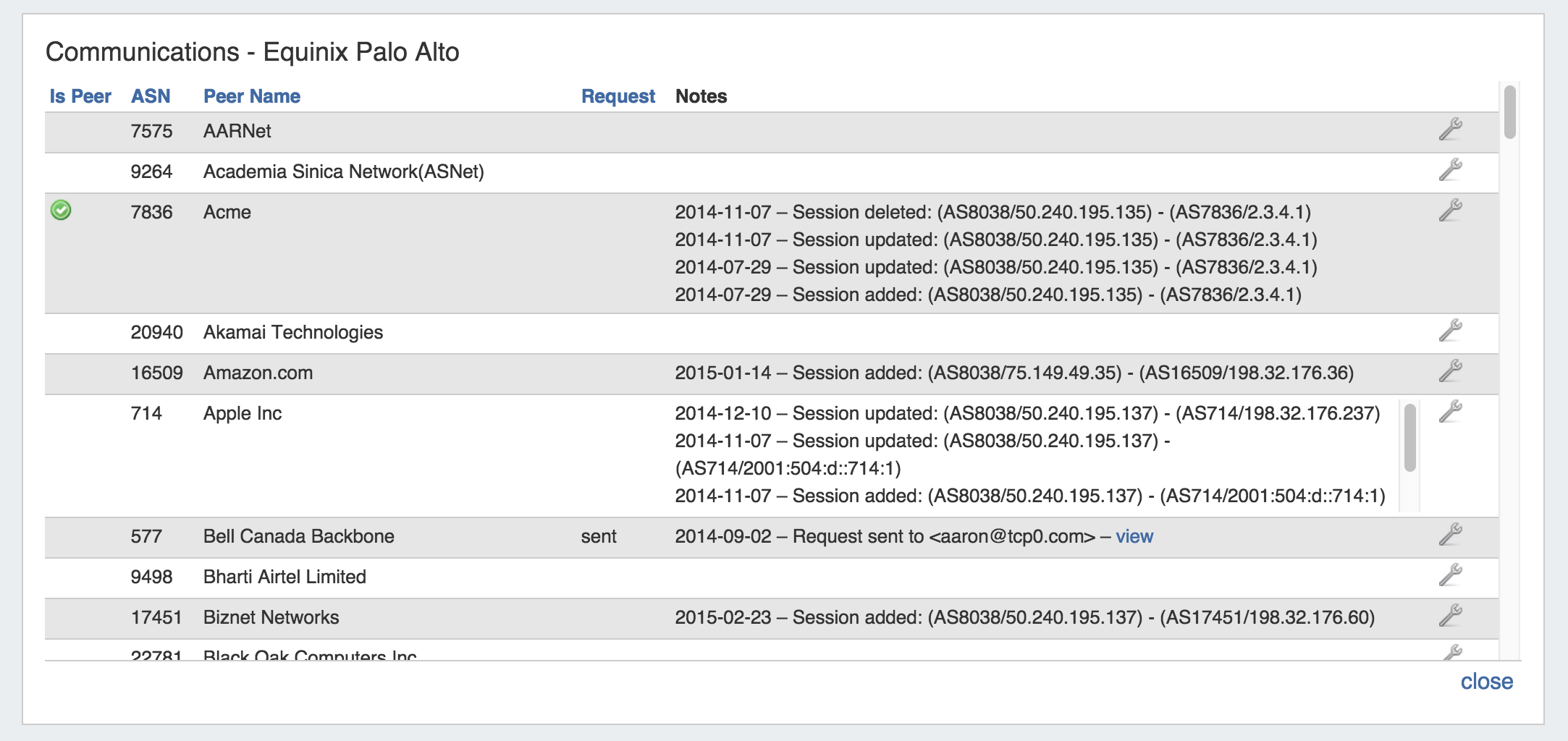Screen dimensions: 1568x741
Task: Sort table by Is Peer column
Action: click(80, 96)
